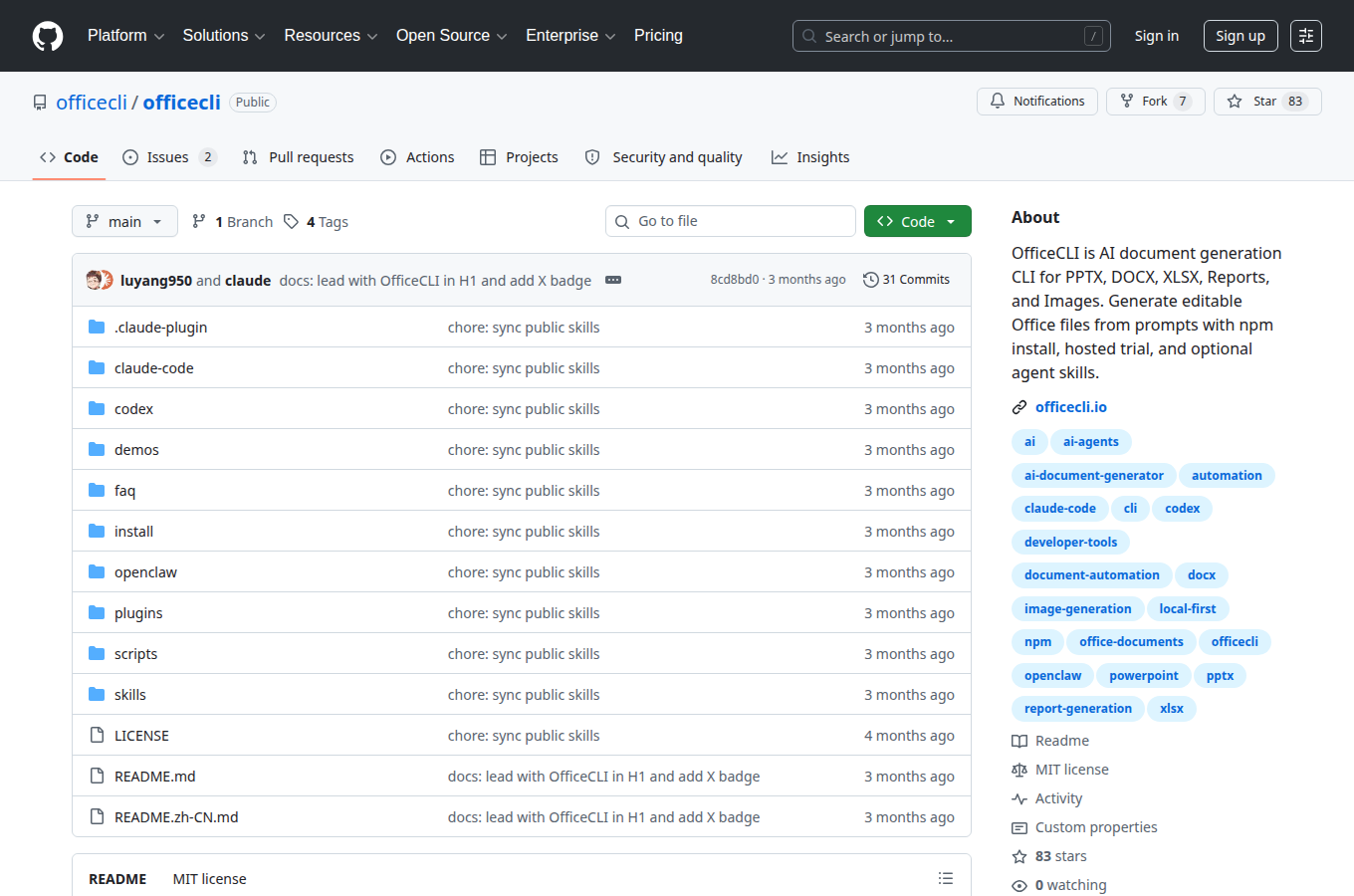
Task: Switch to the Code tab
Action: click(69, 157)
